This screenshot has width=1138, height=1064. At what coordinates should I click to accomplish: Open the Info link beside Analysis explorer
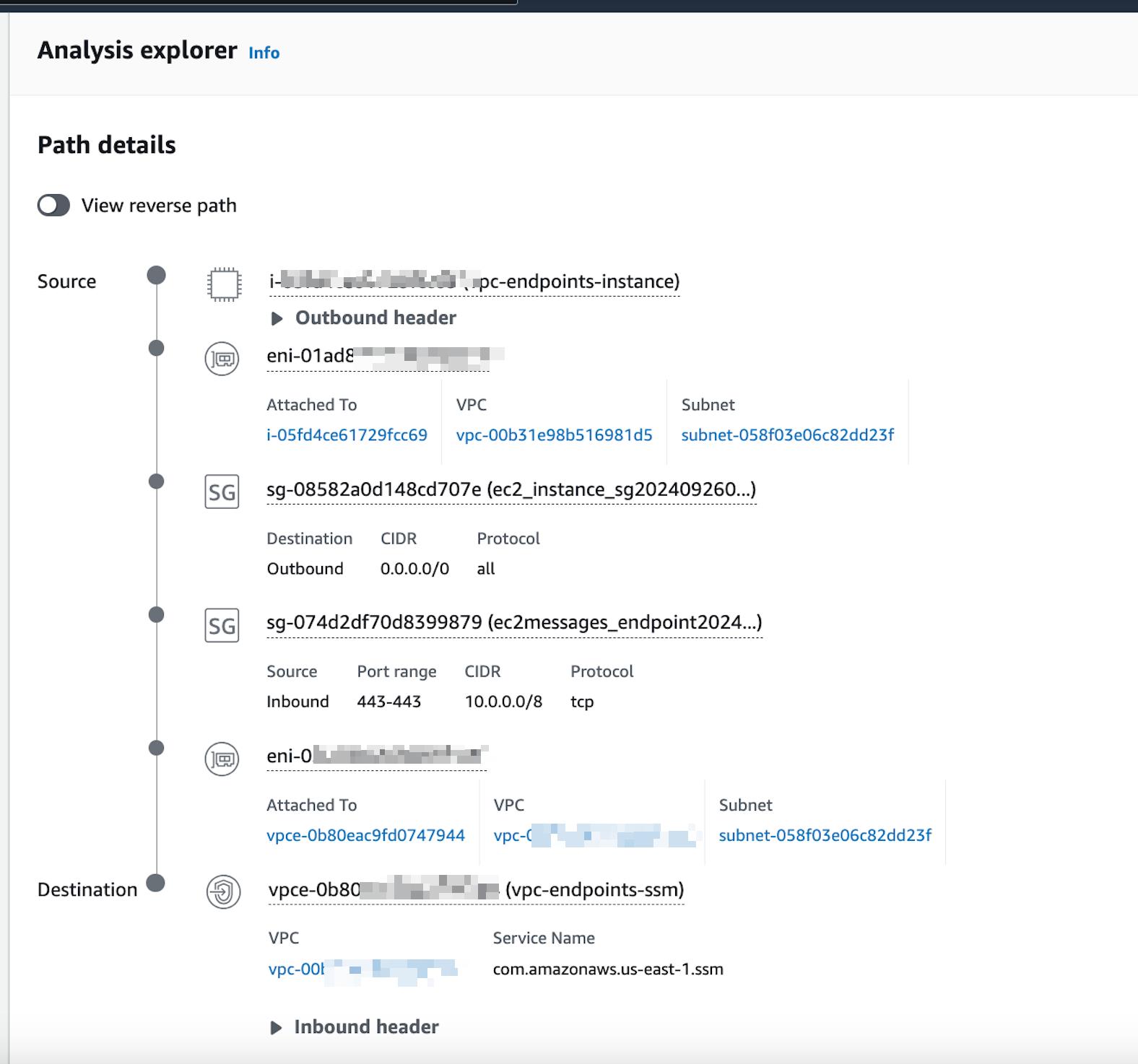click(x=264, y=53)
